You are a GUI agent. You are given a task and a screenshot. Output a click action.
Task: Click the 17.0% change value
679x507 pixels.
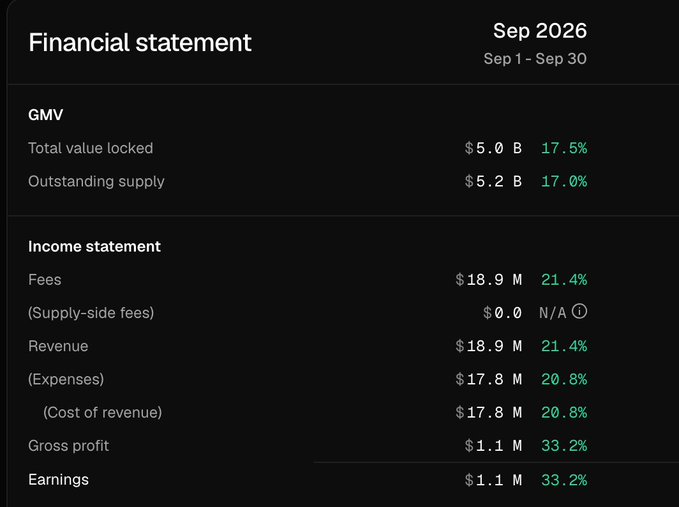pos(564,181)
